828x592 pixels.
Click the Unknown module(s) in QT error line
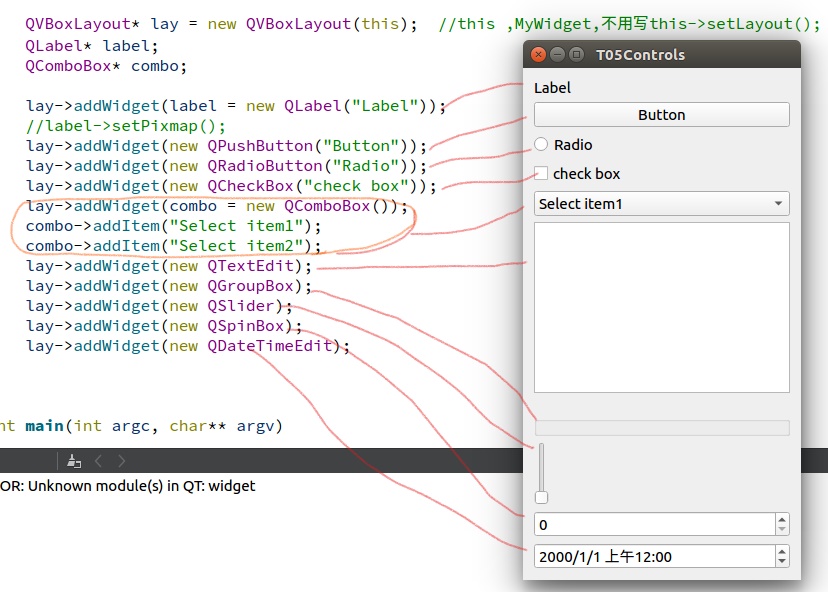[x=128, y=486]
